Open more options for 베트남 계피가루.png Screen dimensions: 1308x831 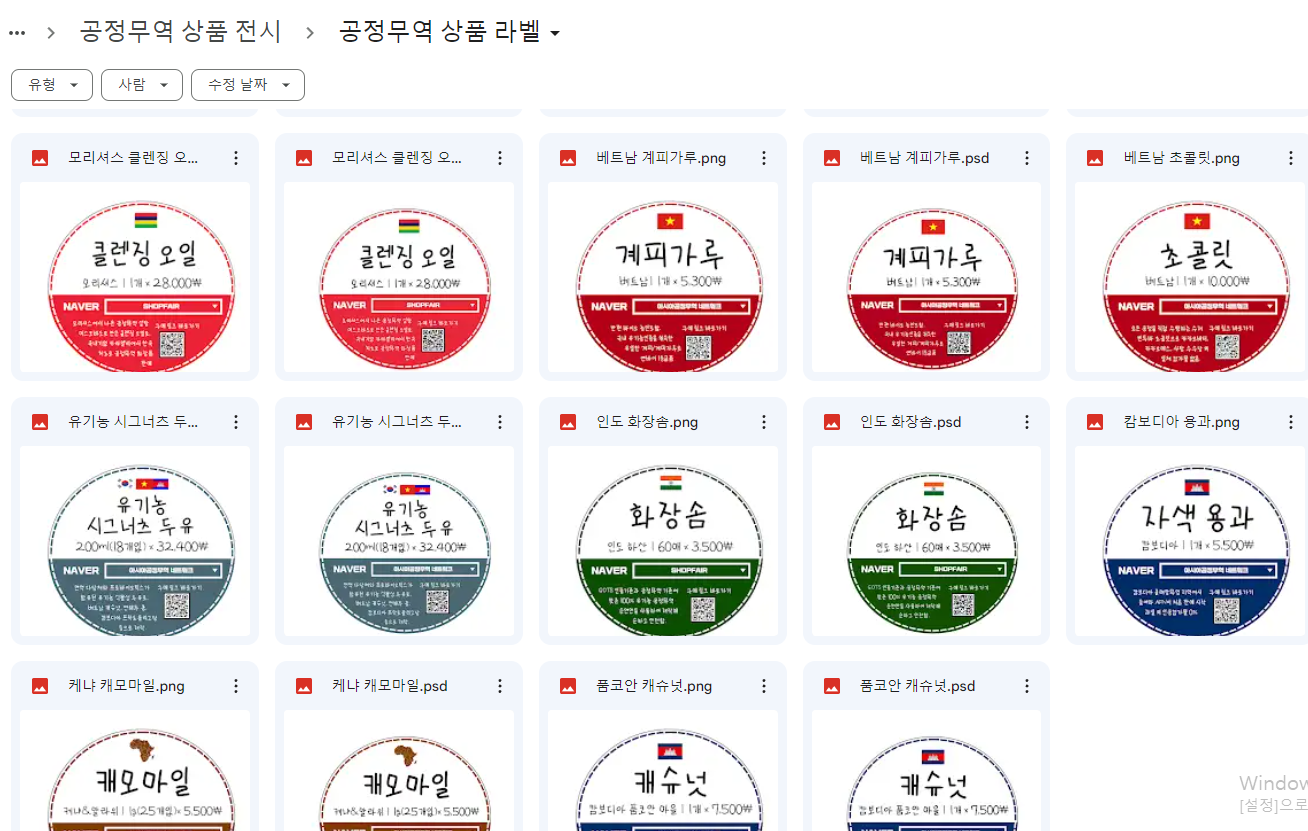tap(764, 158)
